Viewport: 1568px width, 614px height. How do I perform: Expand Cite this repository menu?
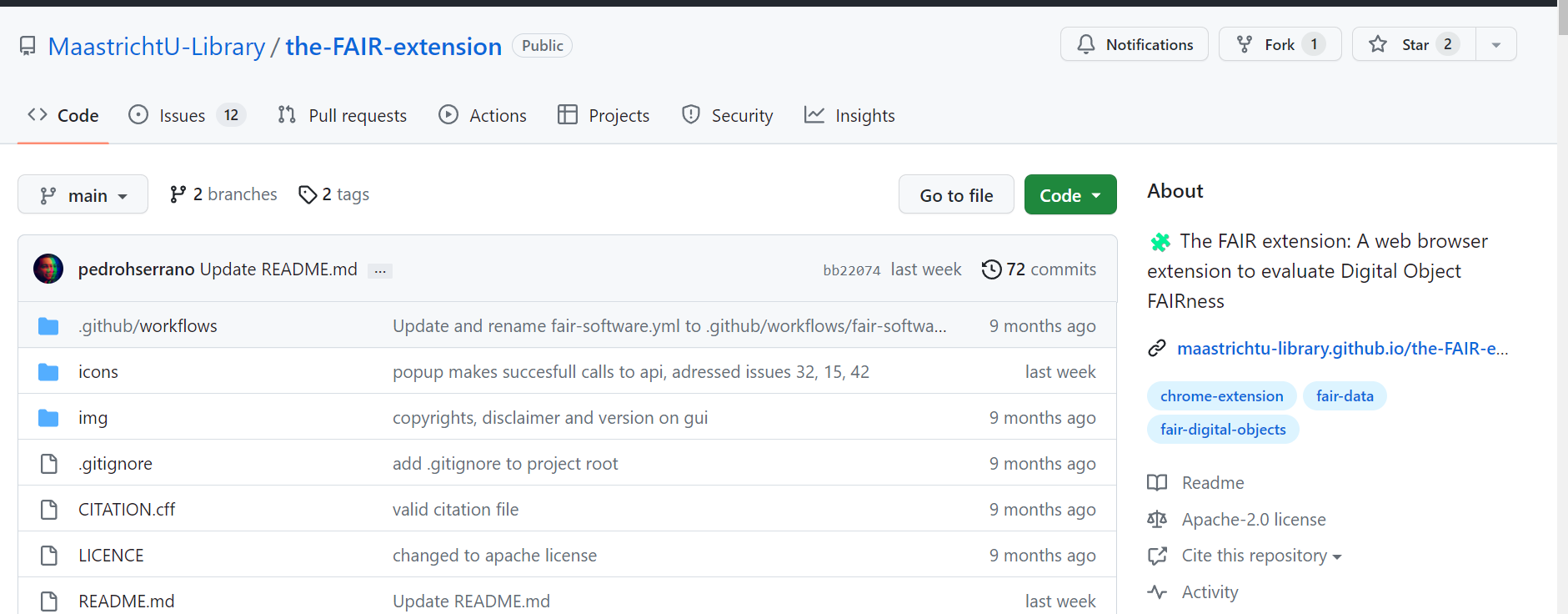[x=1260, y=556]
